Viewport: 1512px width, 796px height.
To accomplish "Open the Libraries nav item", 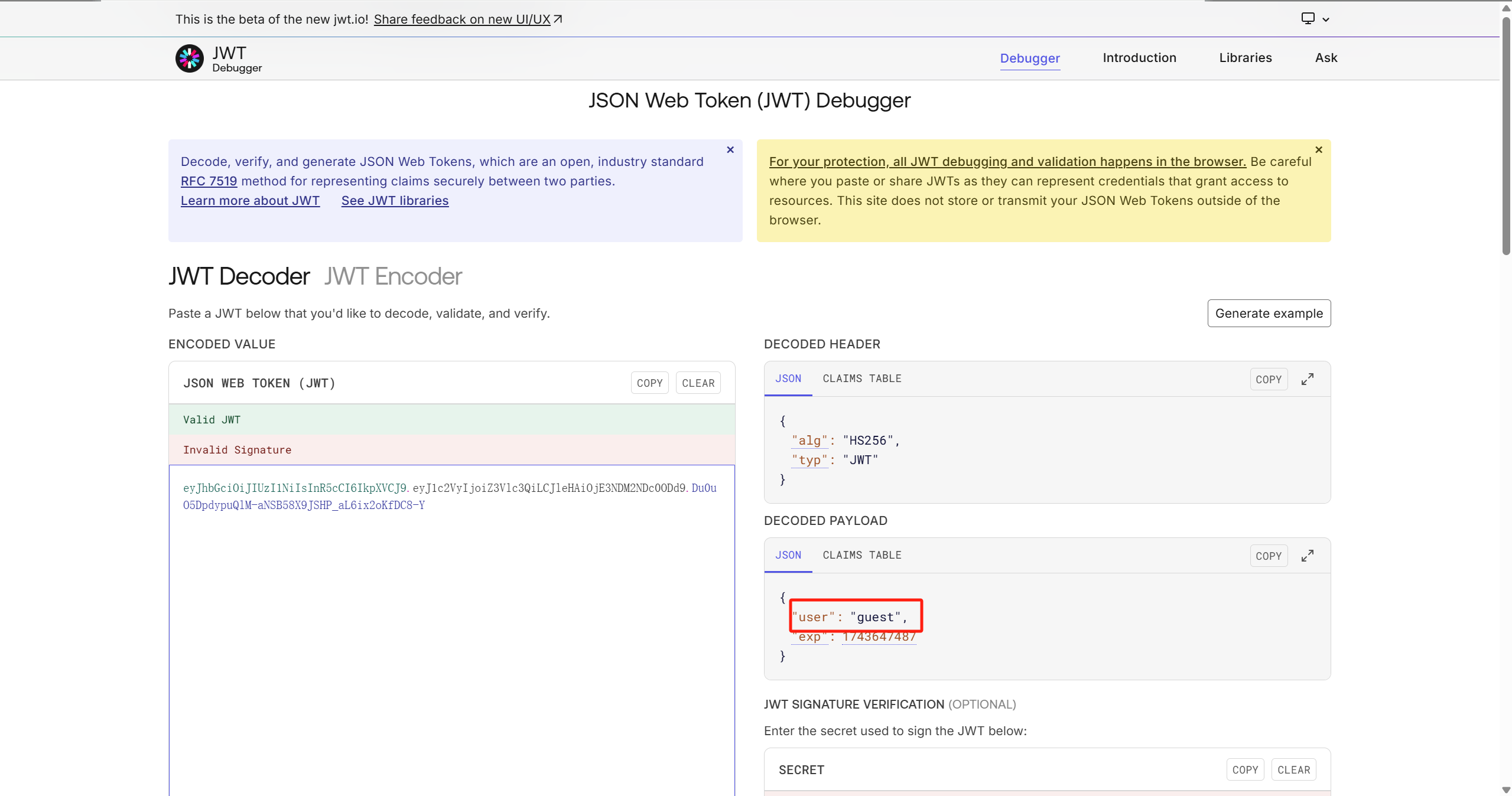I will 1245,58.
